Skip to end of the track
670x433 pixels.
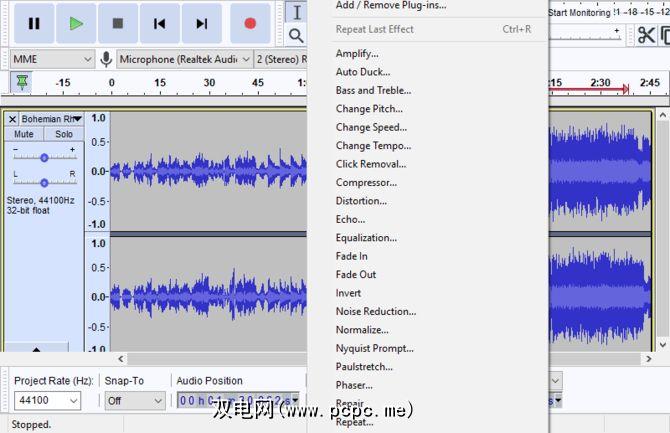coord(202,23)
